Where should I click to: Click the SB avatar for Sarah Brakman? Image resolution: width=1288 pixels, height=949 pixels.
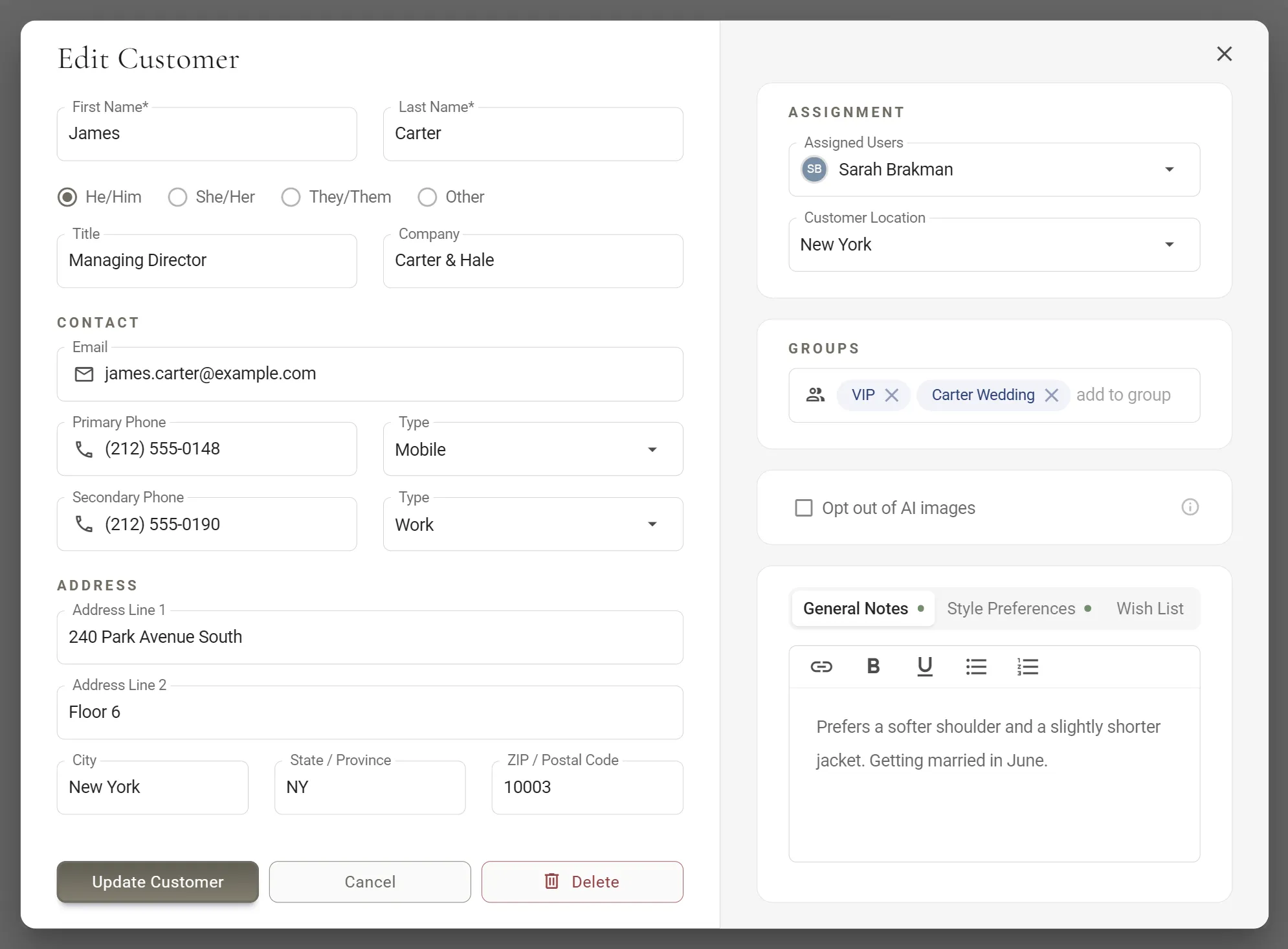point(814,170)
